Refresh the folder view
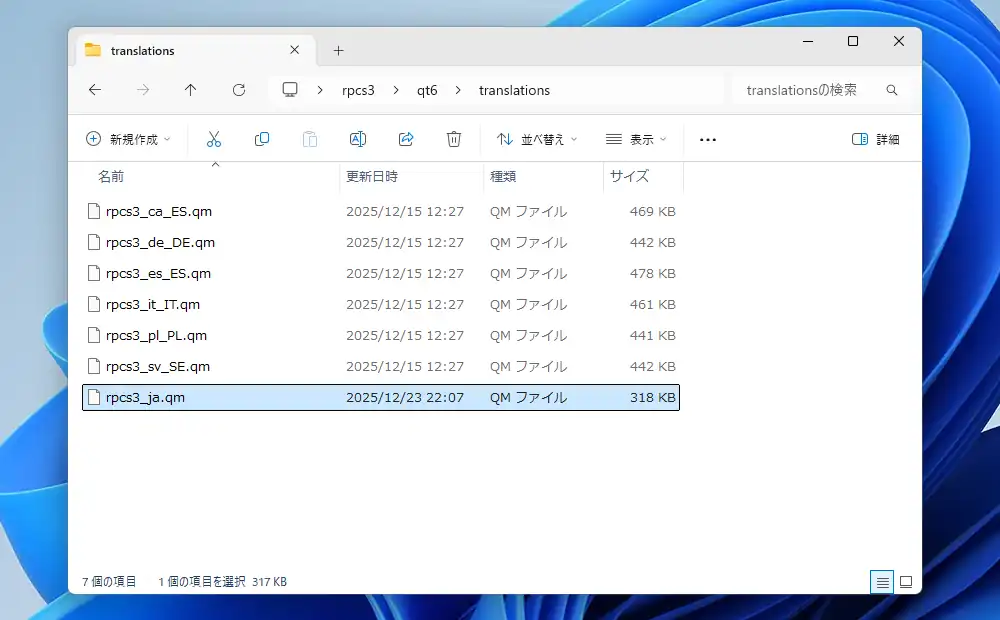Viewport: 1000px width, 620px height. point(238,90)
